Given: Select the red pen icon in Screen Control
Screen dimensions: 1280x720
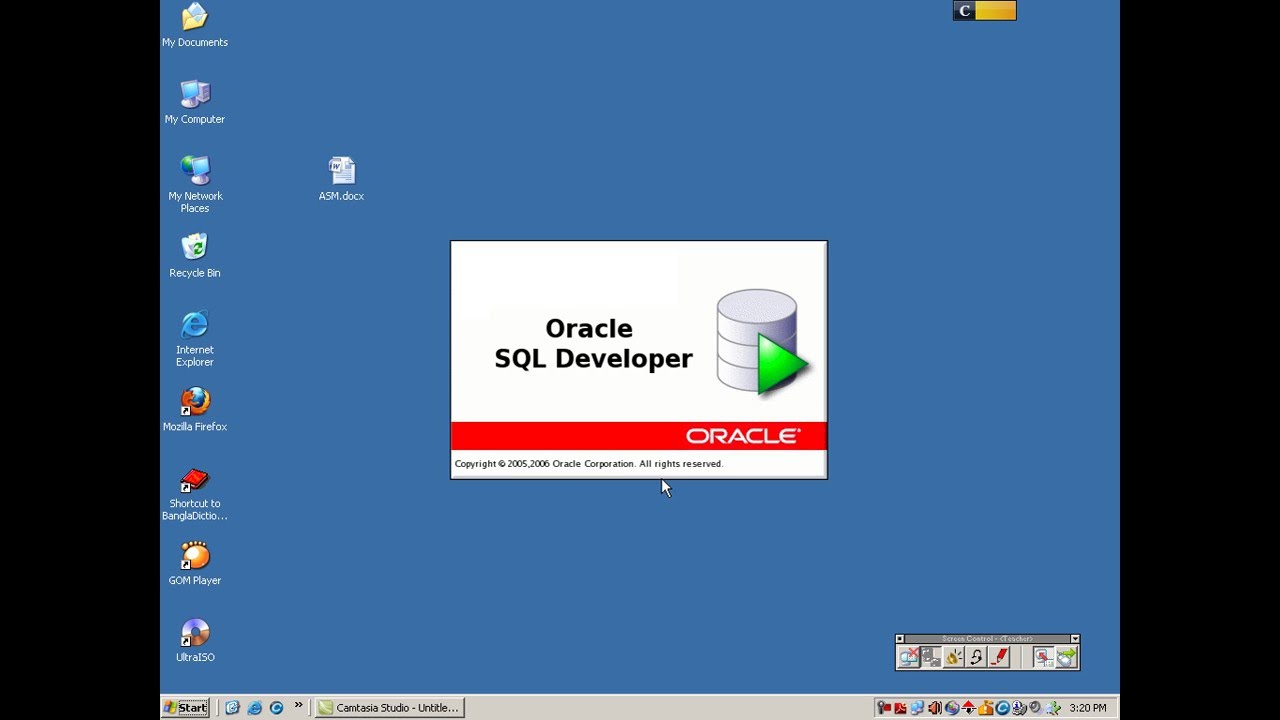Looking at the screenshot, I should tap(999, 657).
